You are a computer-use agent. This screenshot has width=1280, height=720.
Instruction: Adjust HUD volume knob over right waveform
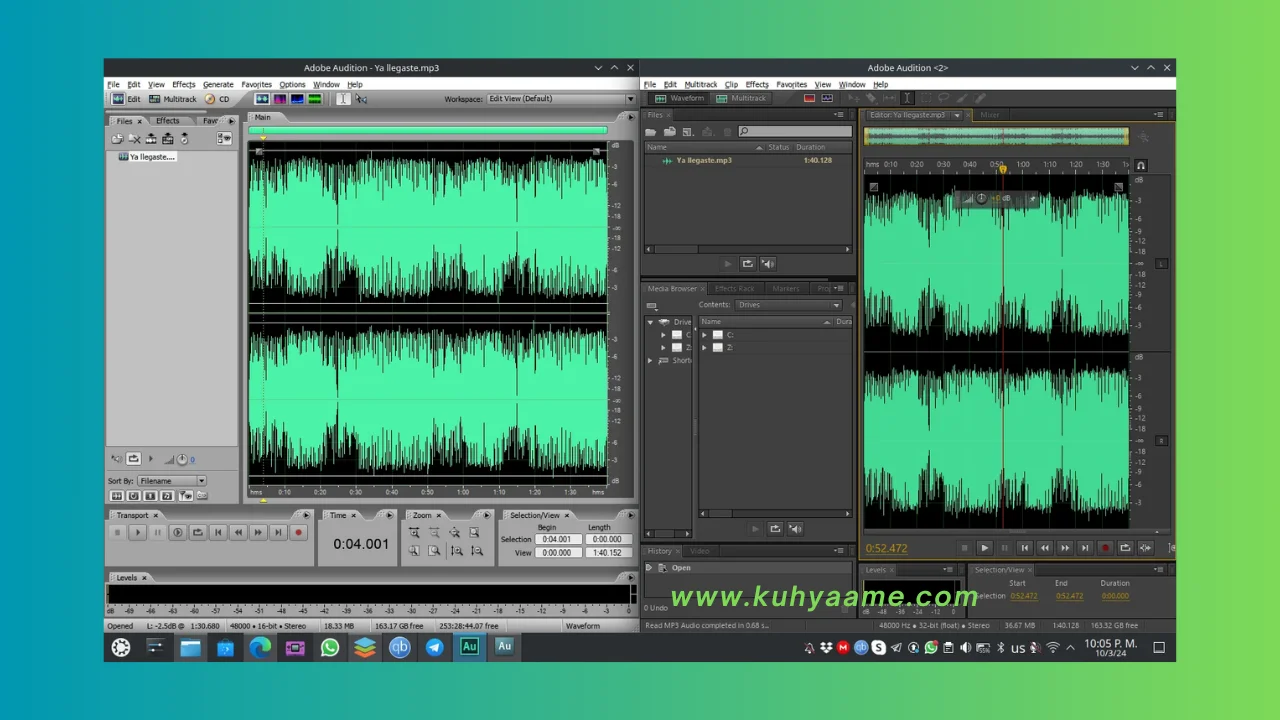(981, 199)
